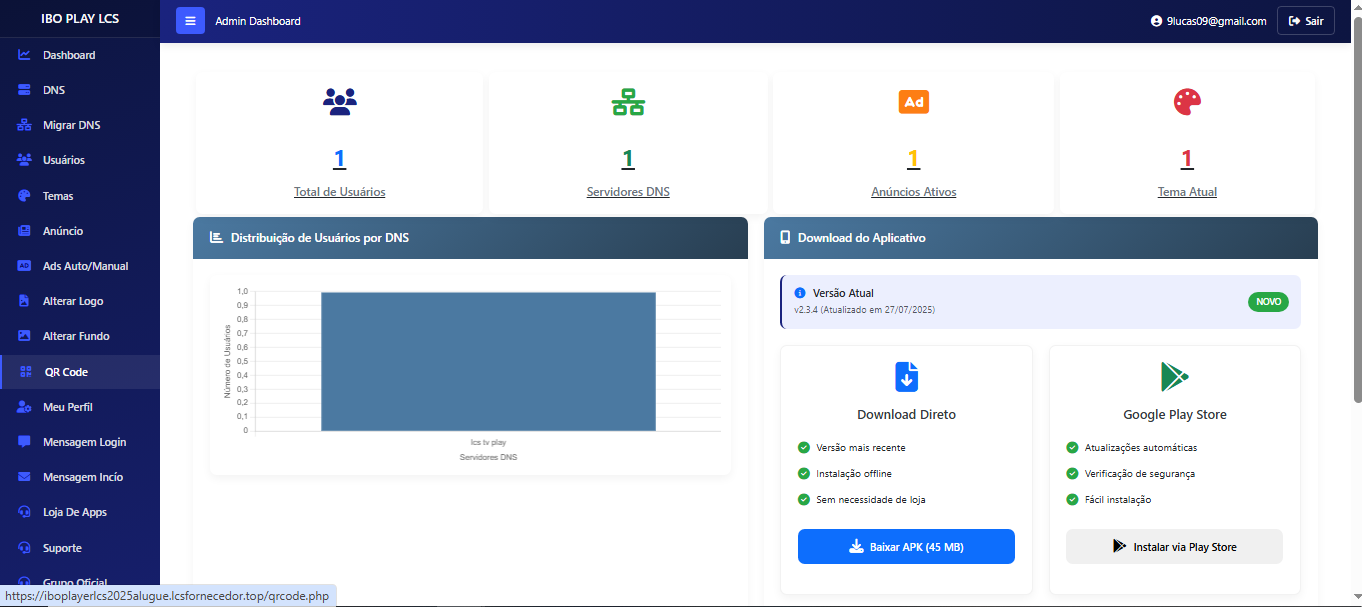1362x607 pixels.
Task: Click the users group icon above Total de Usuários
Action: [339, 101]
